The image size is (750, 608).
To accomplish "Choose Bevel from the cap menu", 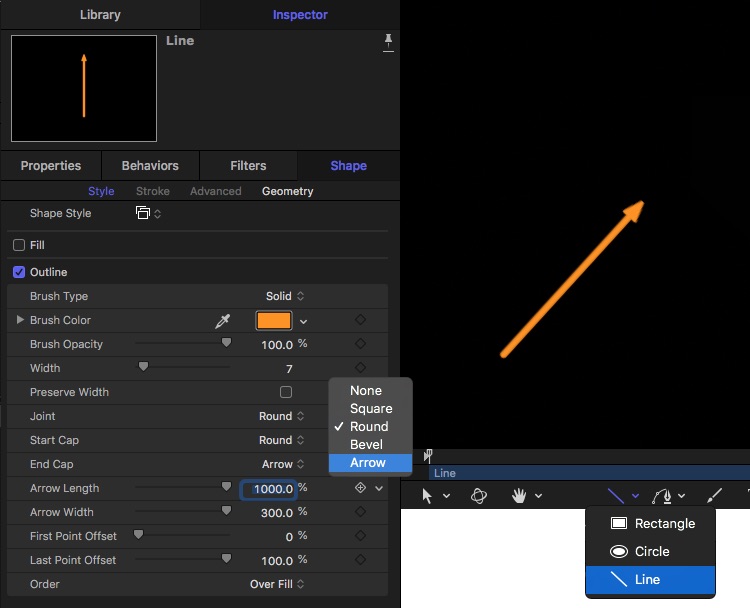I will click(366, 444).
